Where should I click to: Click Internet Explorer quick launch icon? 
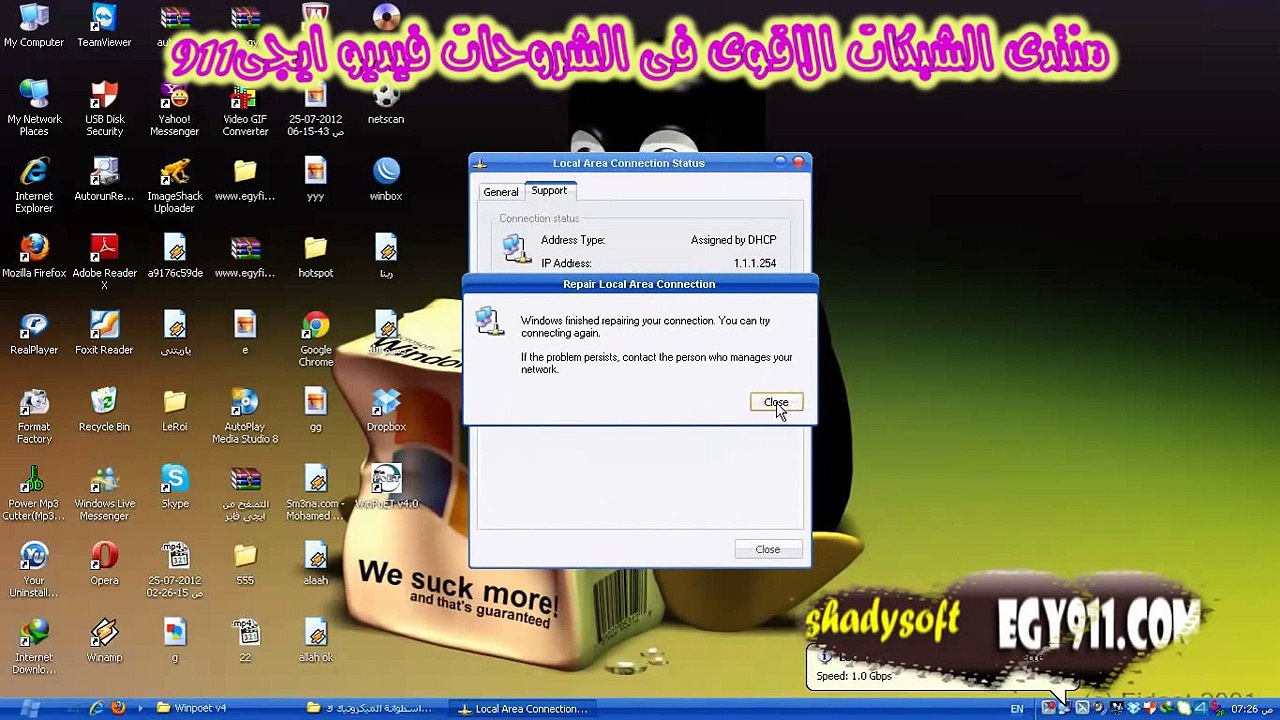click(x=97, y=708)
